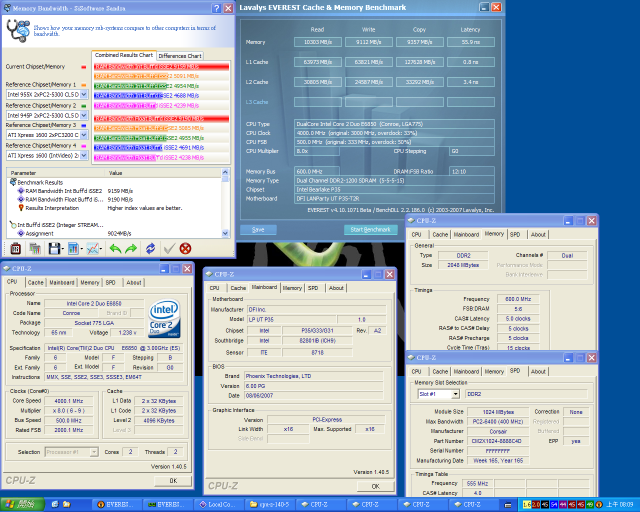Open the Sandra options icon (red panel)
Screen dimensions: 640x512
tap(16, 248)
